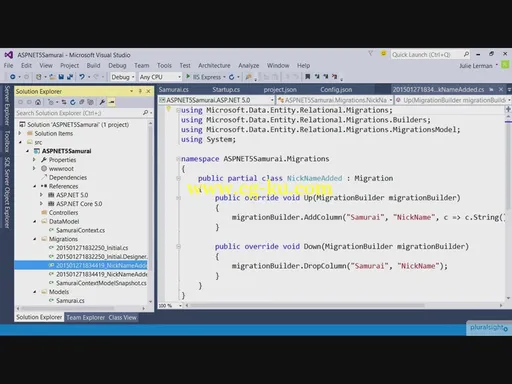This screenshot has height=384, width=512.
Task: Open the IIS Express options dropdown arrow
Action: pyautogui.click(x=224, y=77)
